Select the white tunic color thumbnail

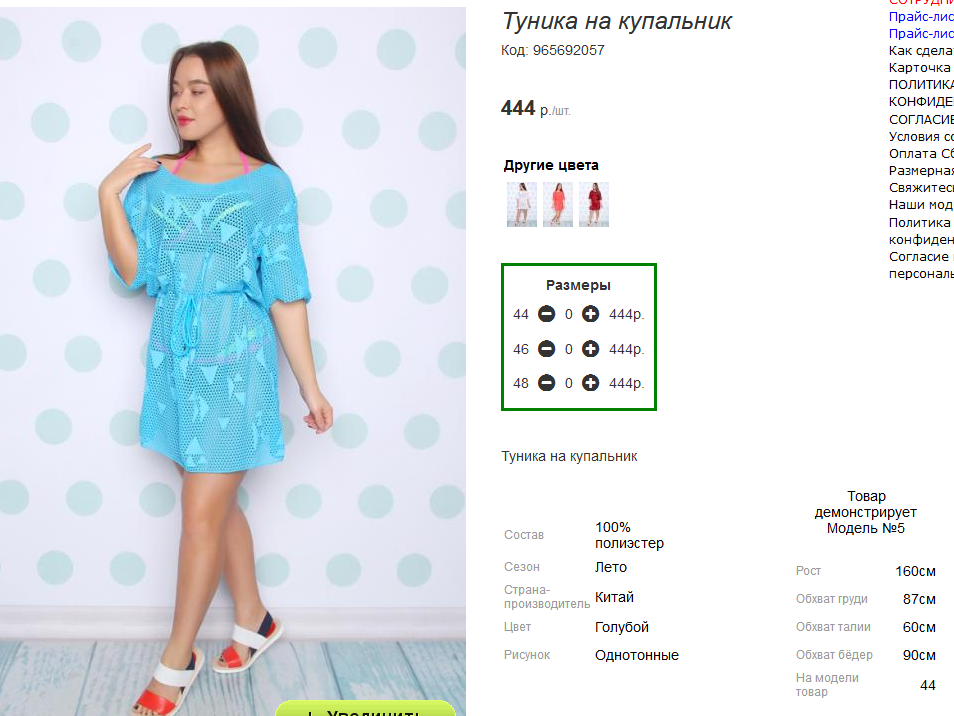(521, 204)
